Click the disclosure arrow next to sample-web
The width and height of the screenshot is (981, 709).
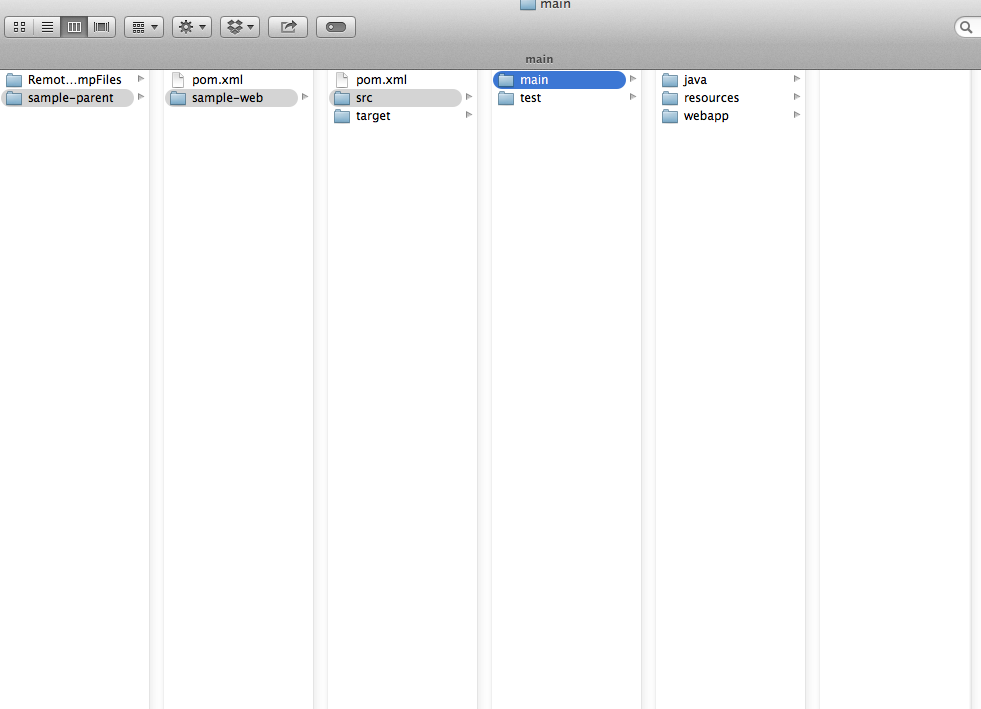[x=305, y=97]
